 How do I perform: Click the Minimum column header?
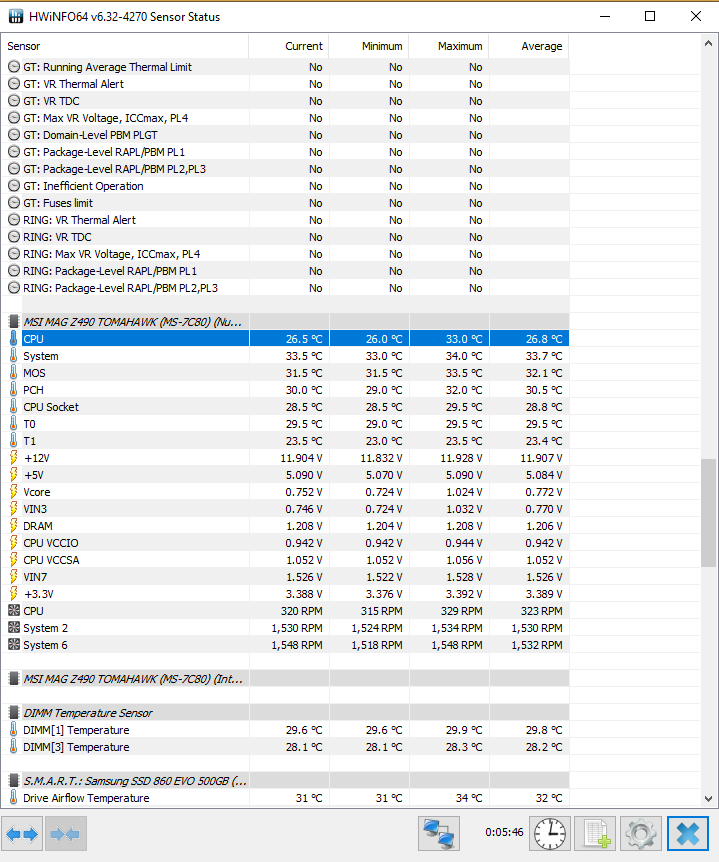point(369,46)
